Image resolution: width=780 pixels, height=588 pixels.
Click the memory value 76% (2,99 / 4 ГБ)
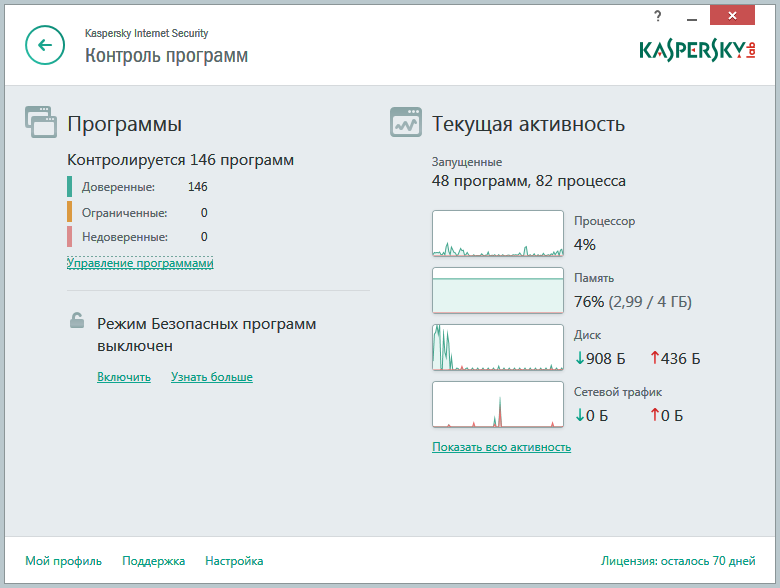coord(633,301)
